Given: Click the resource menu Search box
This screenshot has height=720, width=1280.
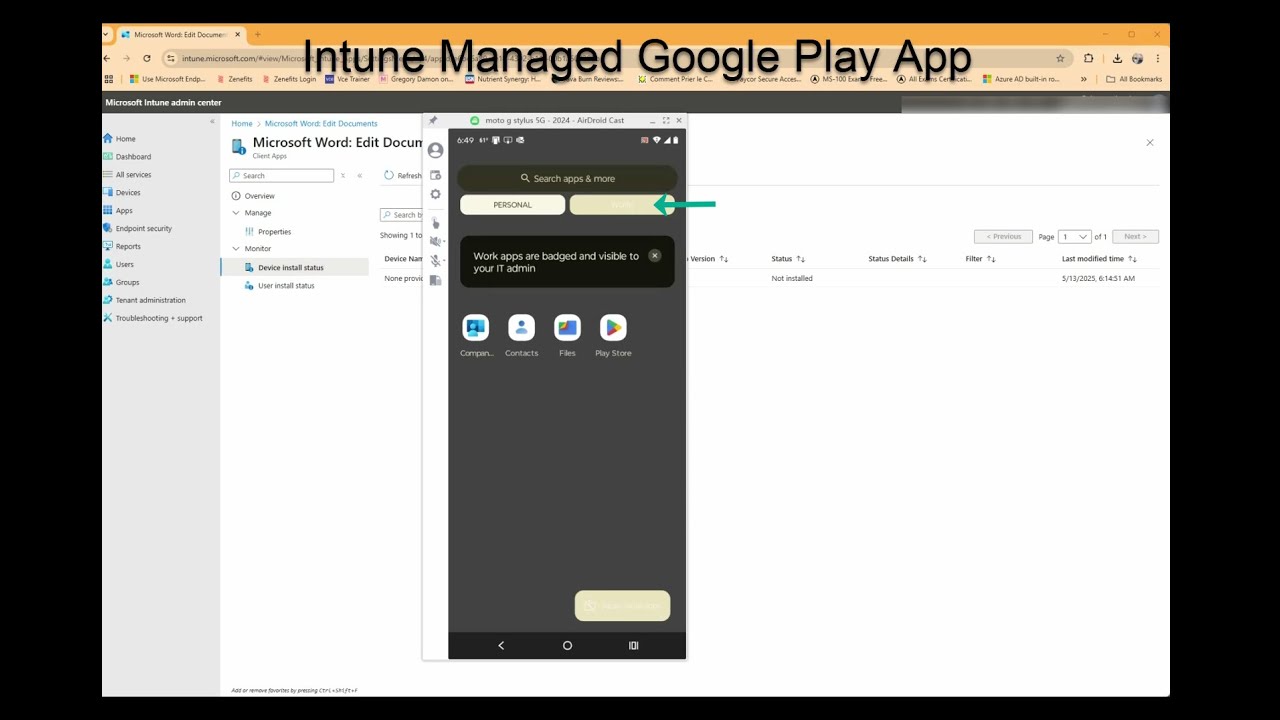Looking at the screenshot, I should coord(282,176).
